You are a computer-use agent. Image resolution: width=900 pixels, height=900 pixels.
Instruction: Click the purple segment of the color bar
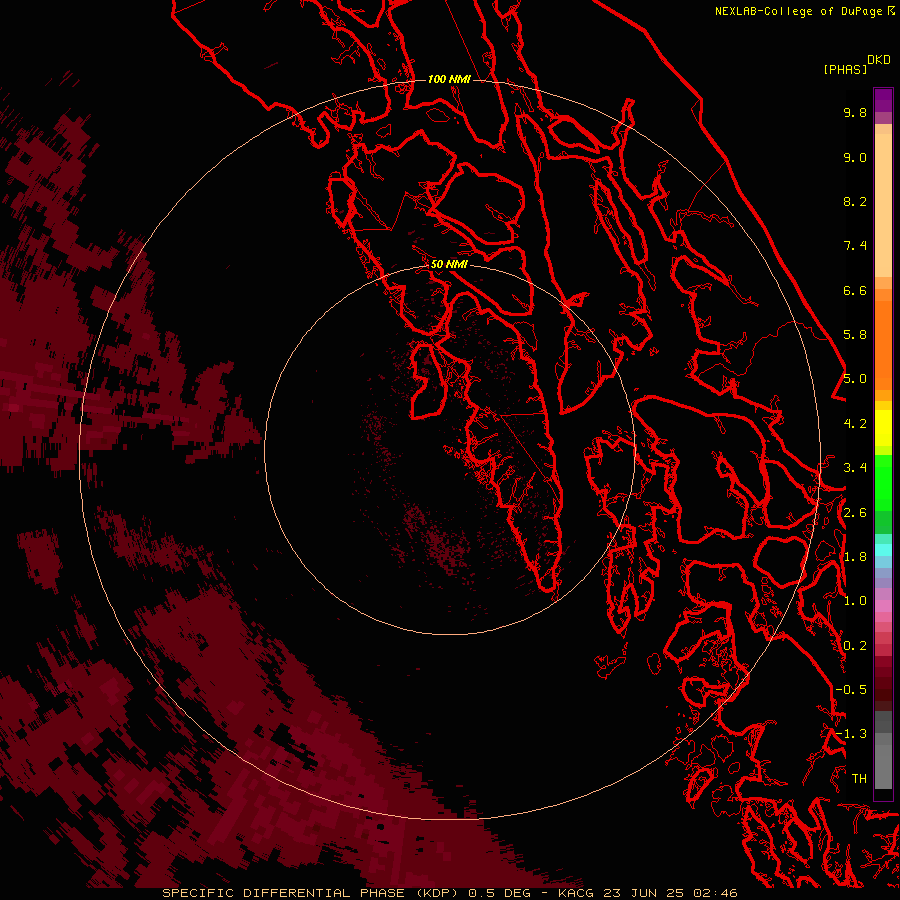coord(883,100)
